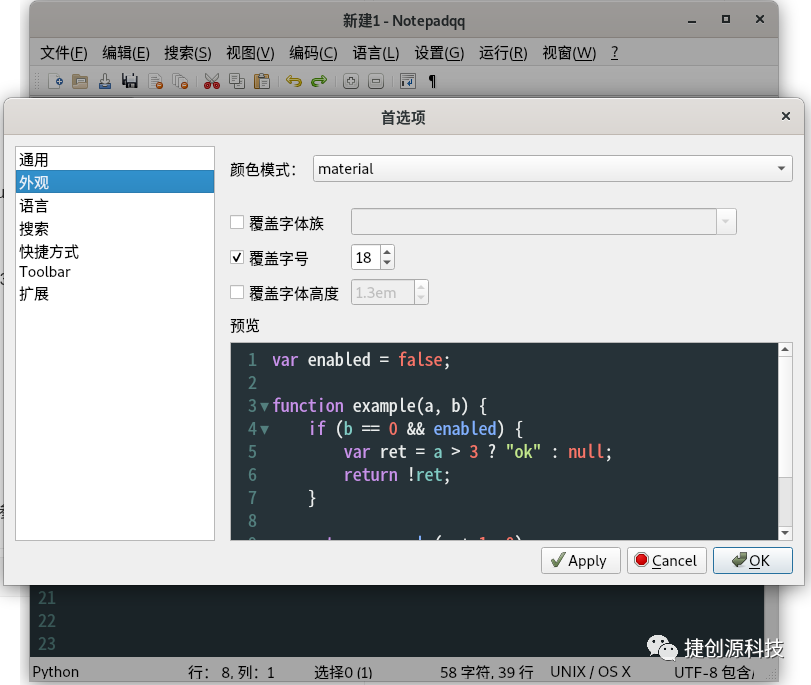Click the OK button
811x685 pixels.
[x=753, y=560]
